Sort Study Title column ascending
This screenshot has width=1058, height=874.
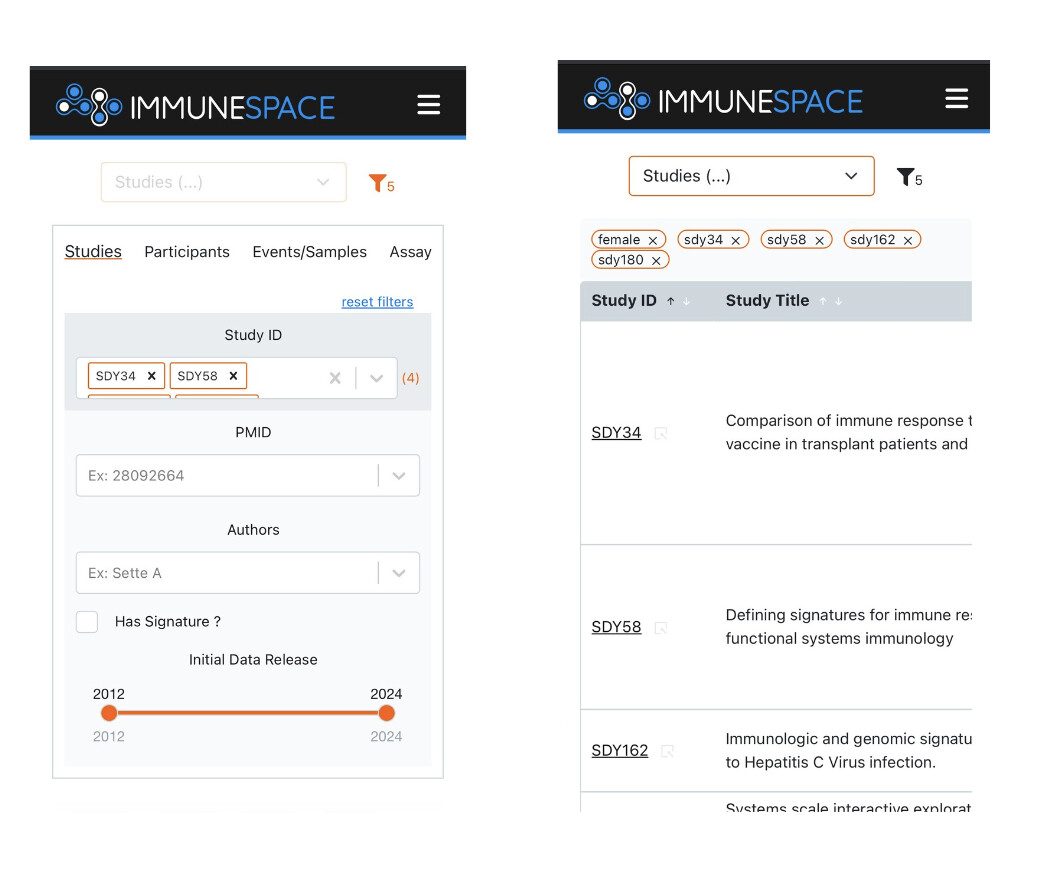[823, 302]
